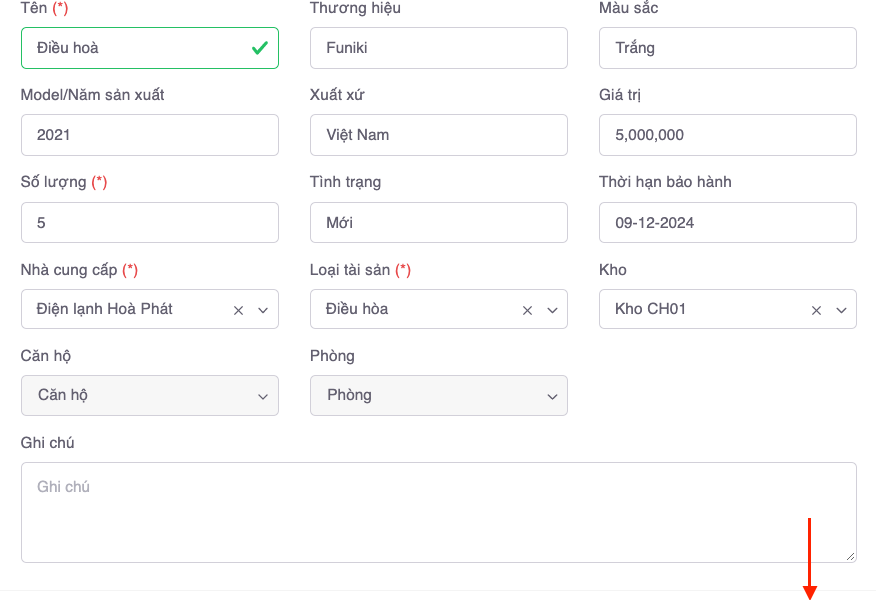Screen dimensions: 876x600
Task: Expand the Kho dropdown arrow
Action: (841, 310)
